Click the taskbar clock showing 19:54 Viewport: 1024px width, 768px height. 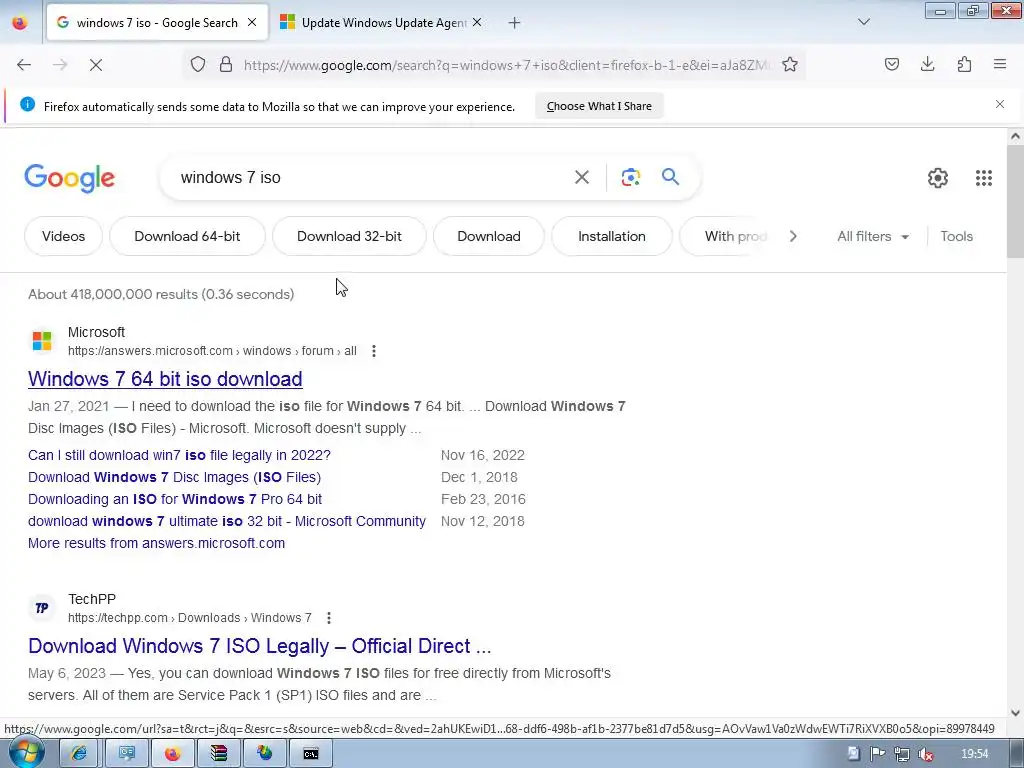pyautogui.click(x=974, y=754)
